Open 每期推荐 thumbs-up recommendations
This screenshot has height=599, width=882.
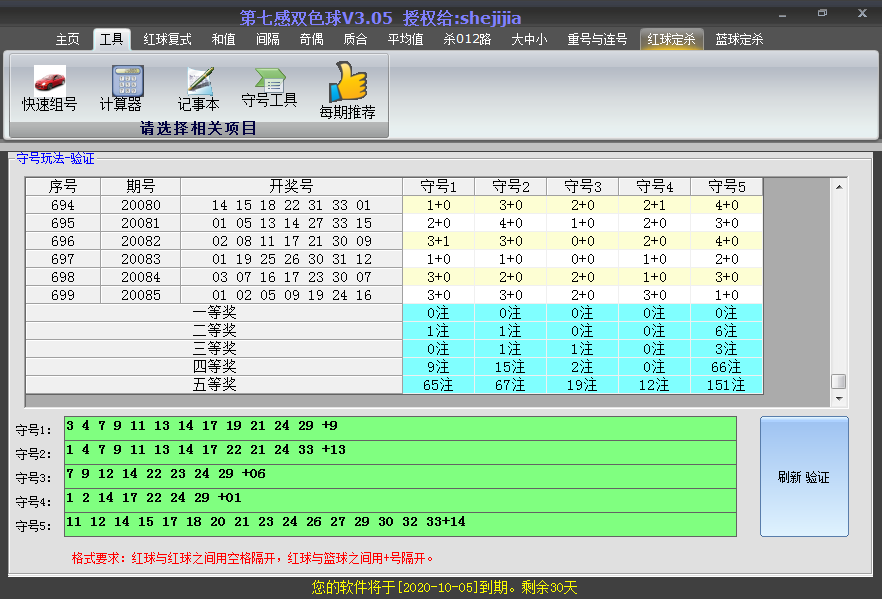(347, 90)
